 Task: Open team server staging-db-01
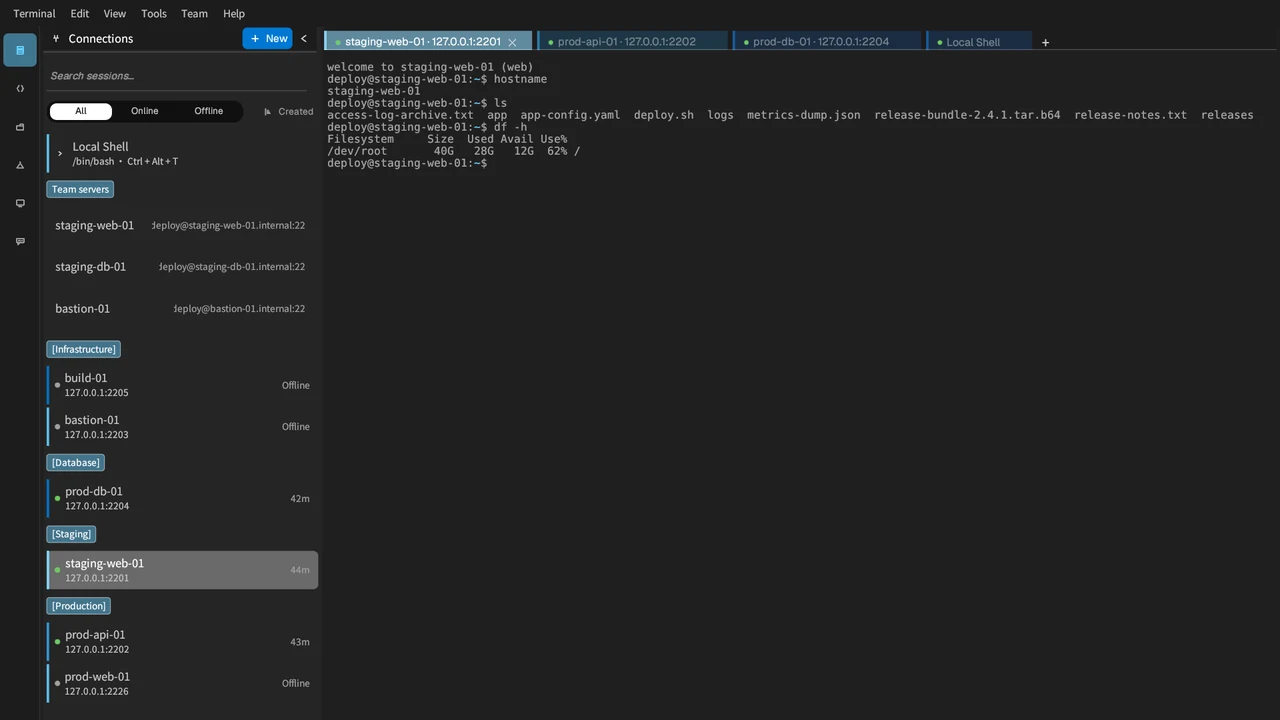click(180, 267)
